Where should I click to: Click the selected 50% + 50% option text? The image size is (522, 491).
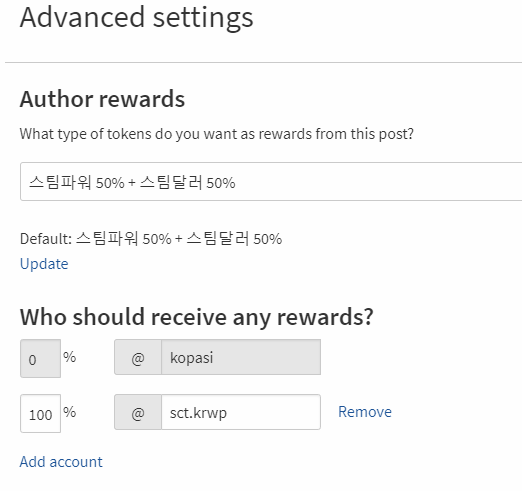(132, 183)
